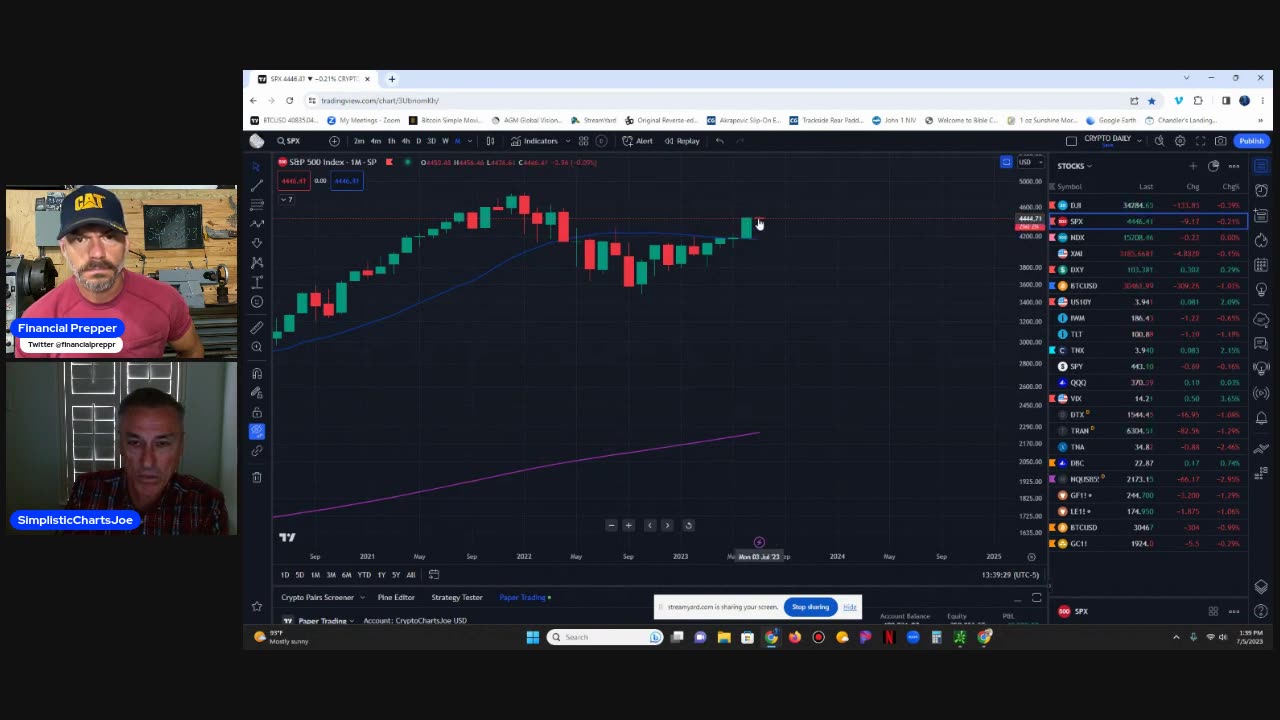1280x720 pixels.
Task: Select the YTD date range
Action: [363, 575]
